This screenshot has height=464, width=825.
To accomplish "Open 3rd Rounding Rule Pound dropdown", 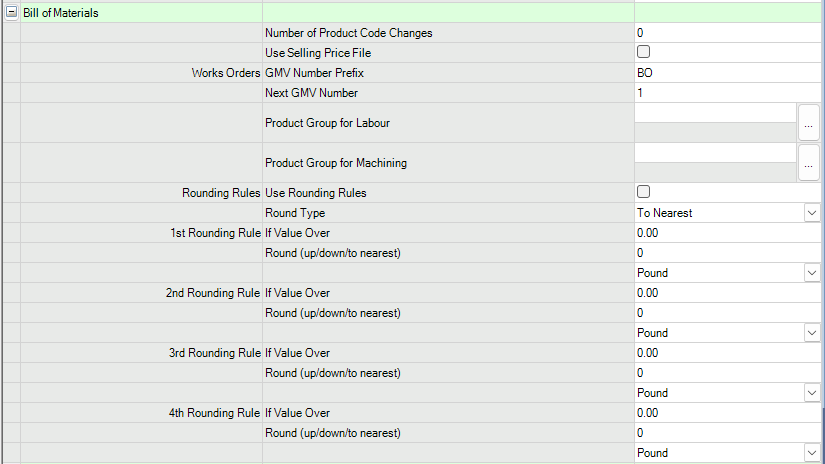I will click(x=810, y=393).
